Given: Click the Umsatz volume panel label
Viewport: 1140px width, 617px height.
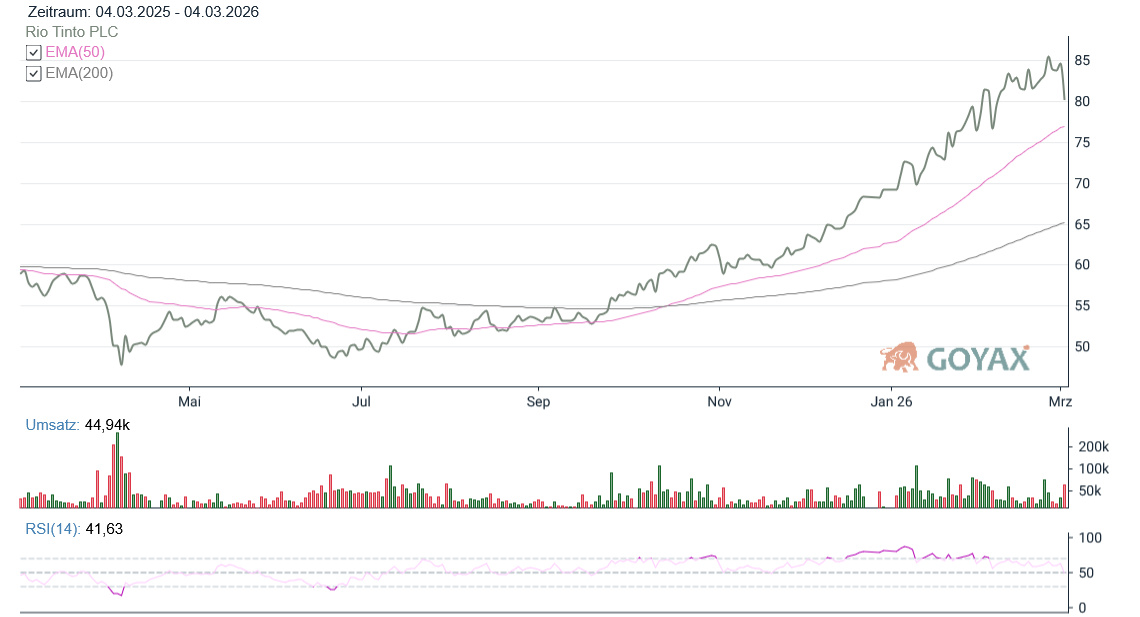Looking at the screenshot, I should click(x=52, y=425).
